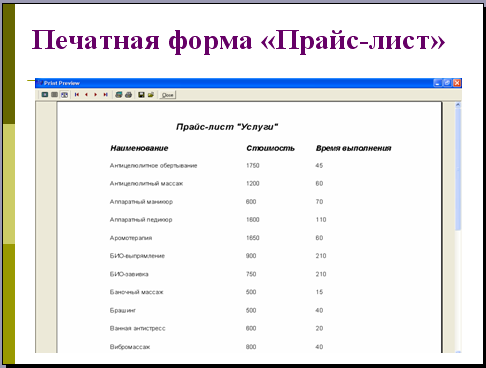
Task: Select row БИО-выпрямление
Action: (137, 256)
